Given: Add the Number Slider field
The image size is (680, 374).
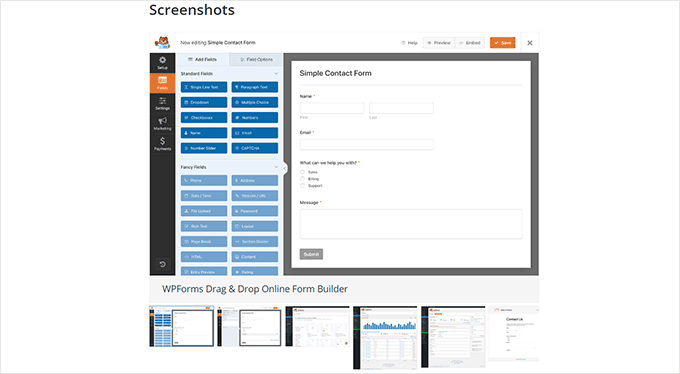Looking at the screenshot, I should pos(204,148).
